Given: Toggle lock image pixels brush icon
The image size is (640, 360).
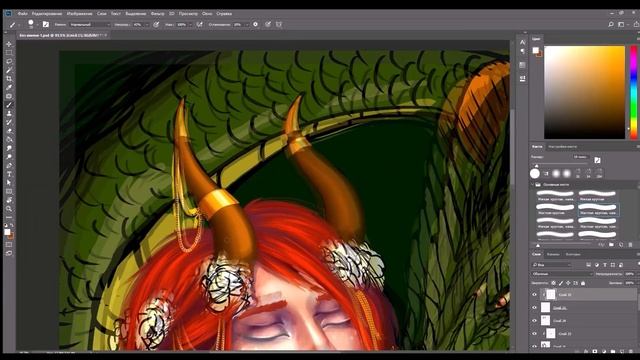Looking at the screenshot, I should [561, 283].
